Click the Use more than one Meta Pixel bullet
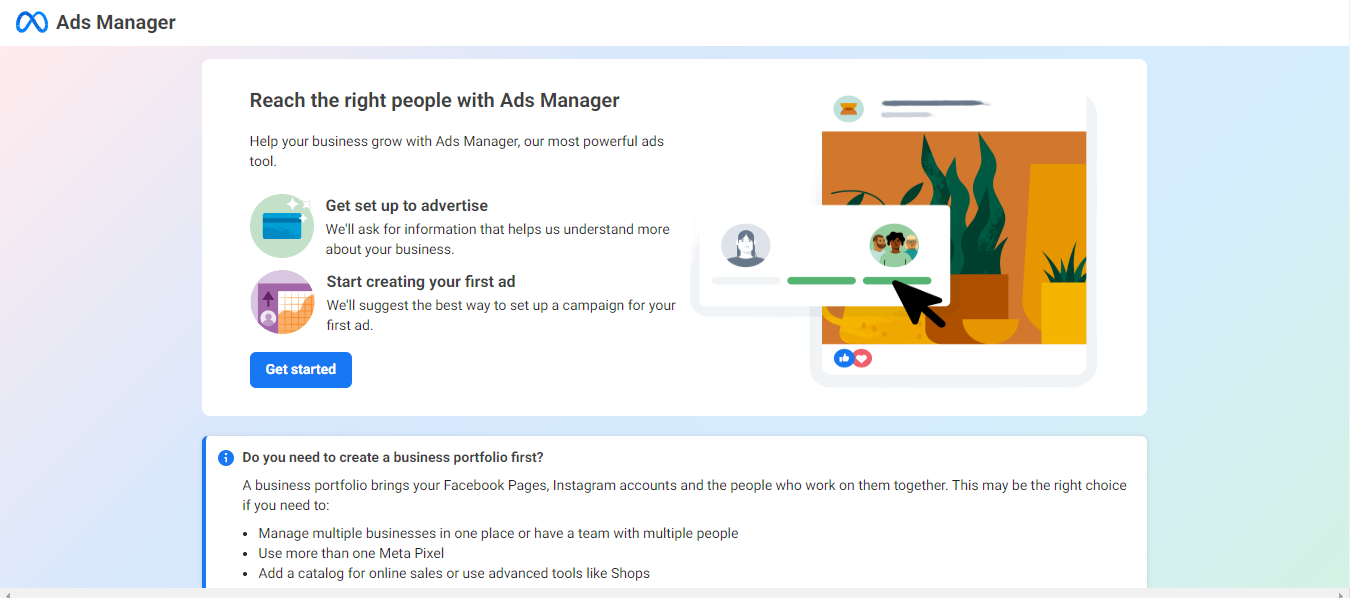The height and width of the screenshot is (598, 1350). point(350,553)
